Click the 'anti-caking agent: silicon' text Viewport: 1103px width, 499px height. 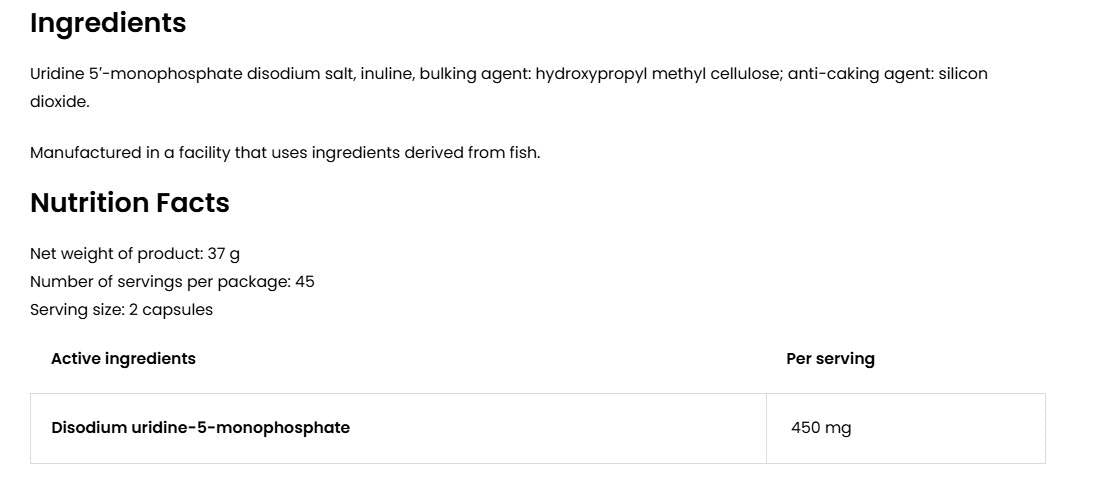[x=888, y=74]
